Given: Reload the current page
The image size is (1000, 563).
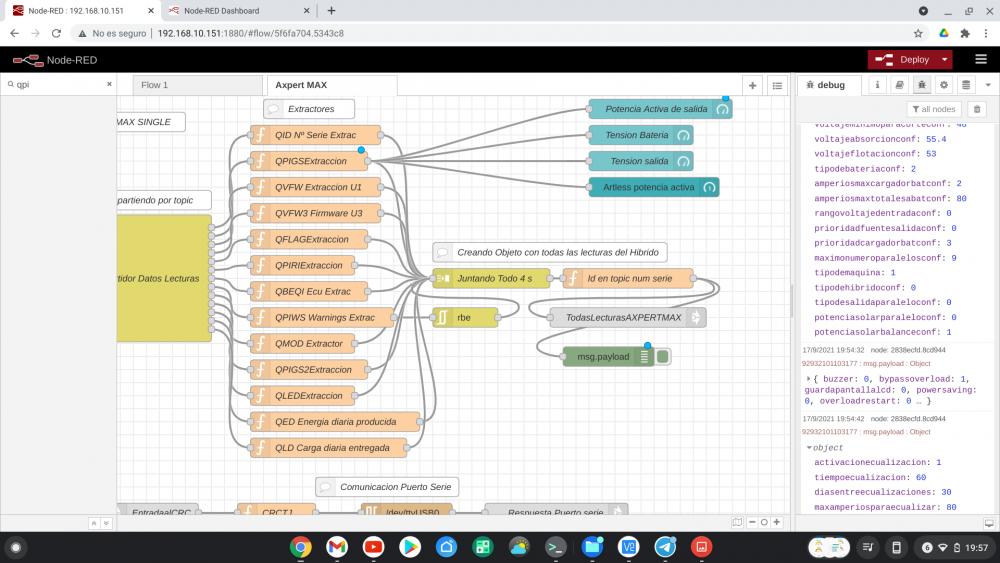Looking at the screenshot, I should pos(56,33).
